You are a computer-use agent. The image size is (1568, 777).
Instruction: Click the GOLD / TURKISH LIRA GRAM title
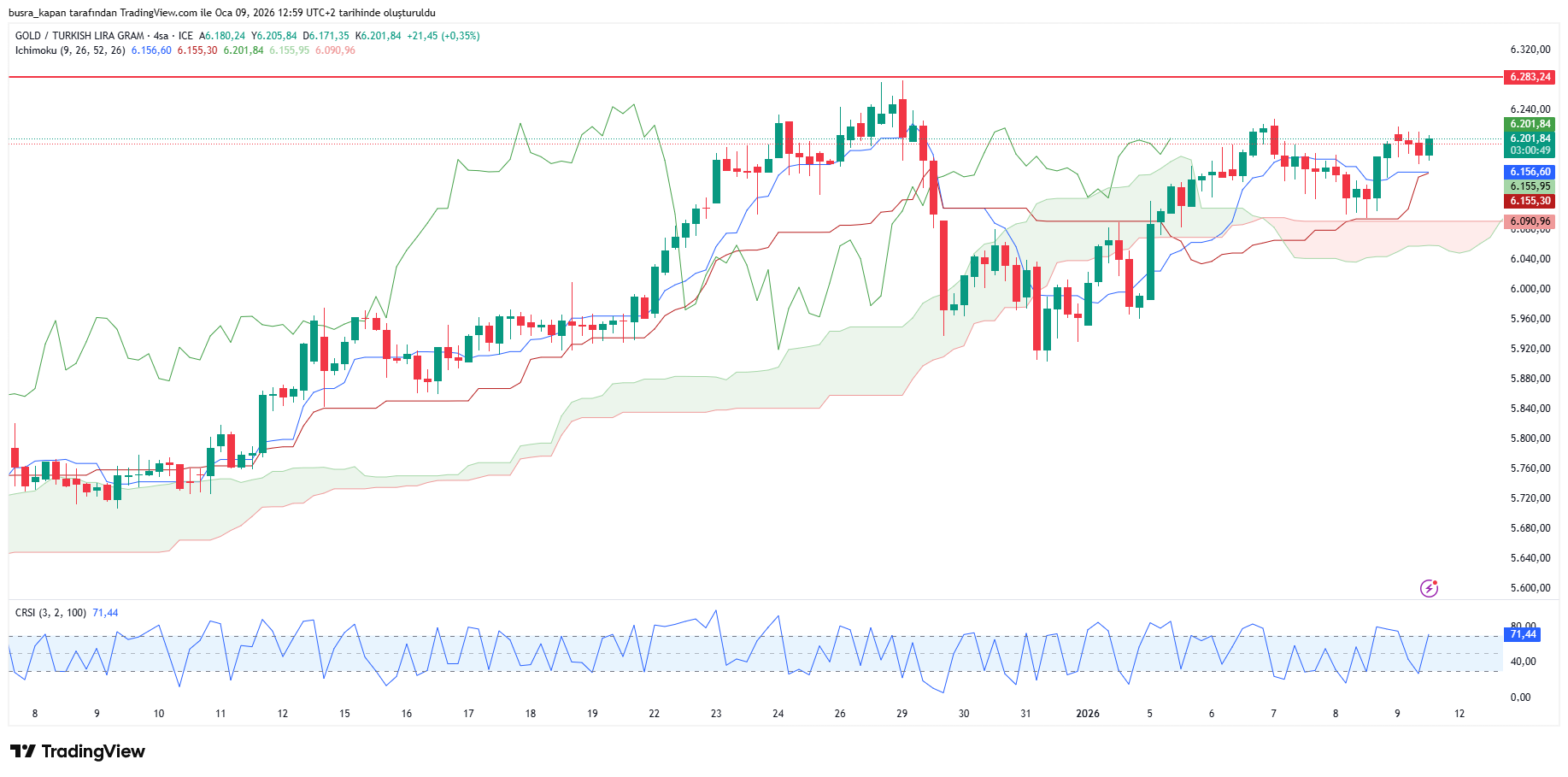pyautogui.click(x=79, y=36)
